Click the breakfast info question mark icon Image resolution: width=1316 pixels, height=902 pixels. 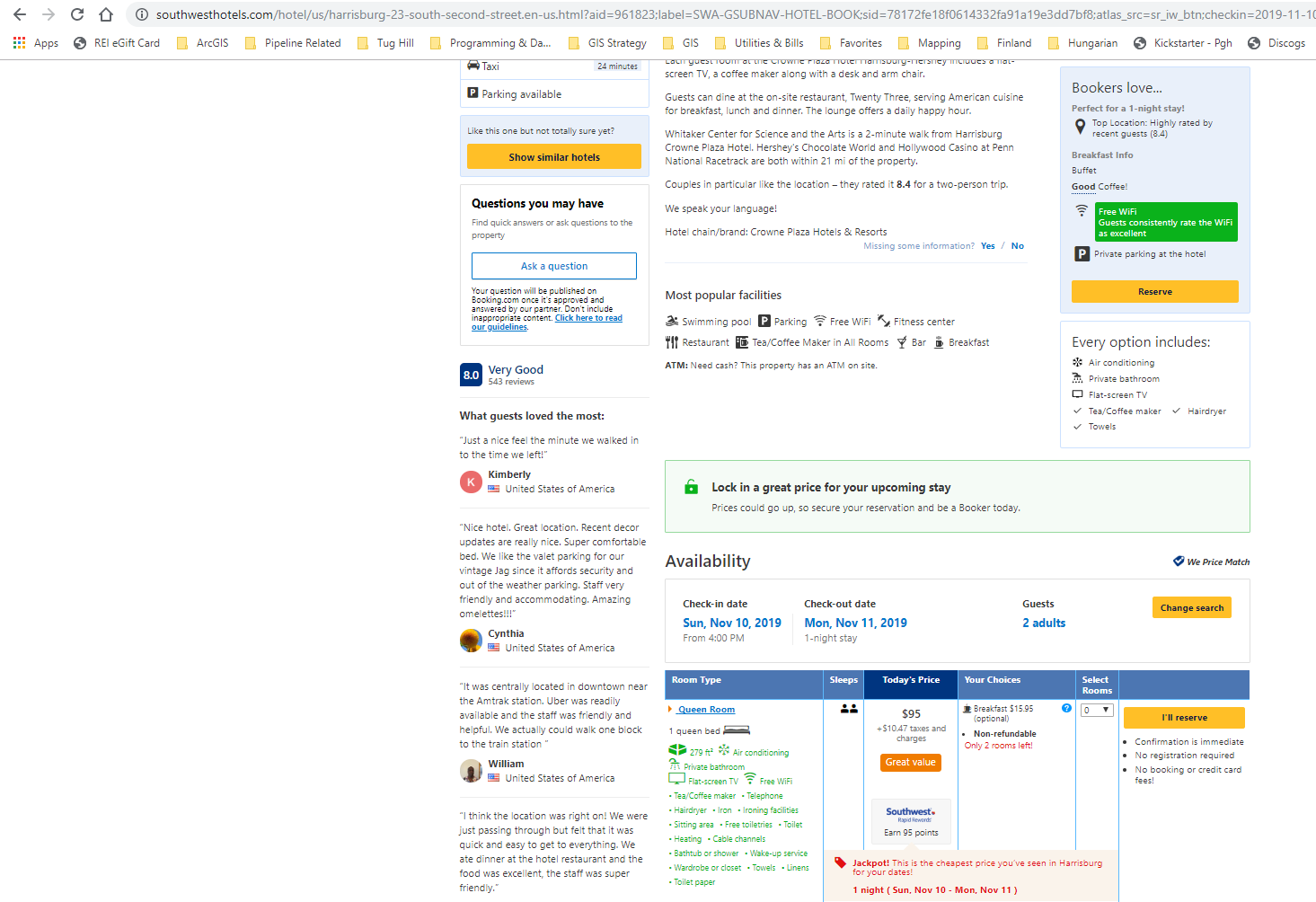coord(1066,708)
